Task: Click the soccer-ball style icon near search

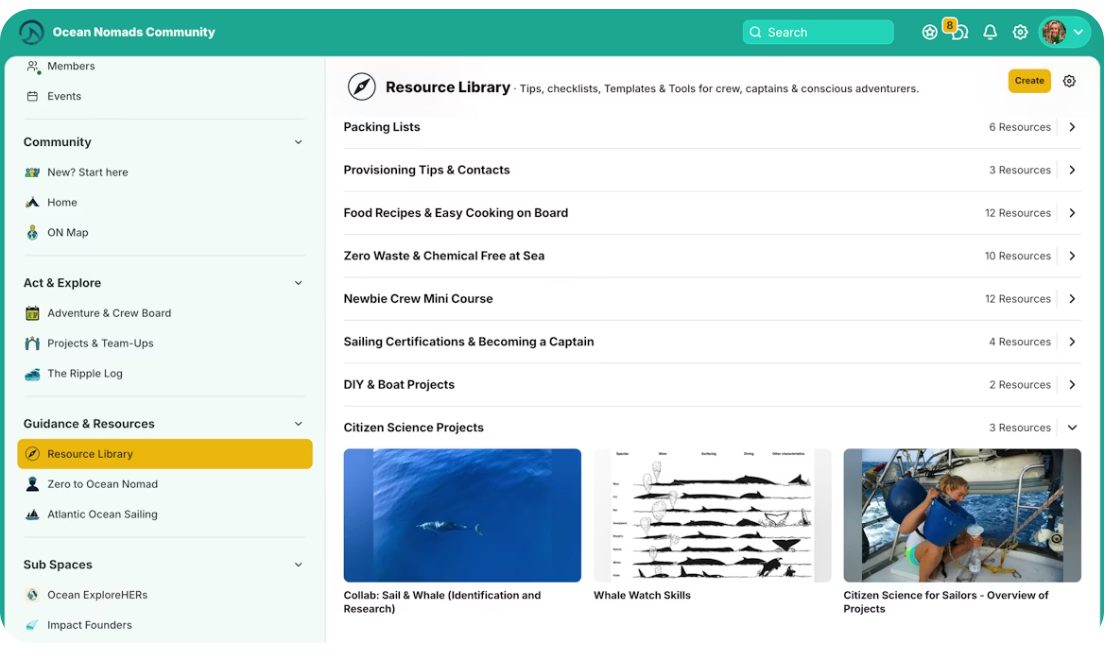Action: tap(930, 32)
